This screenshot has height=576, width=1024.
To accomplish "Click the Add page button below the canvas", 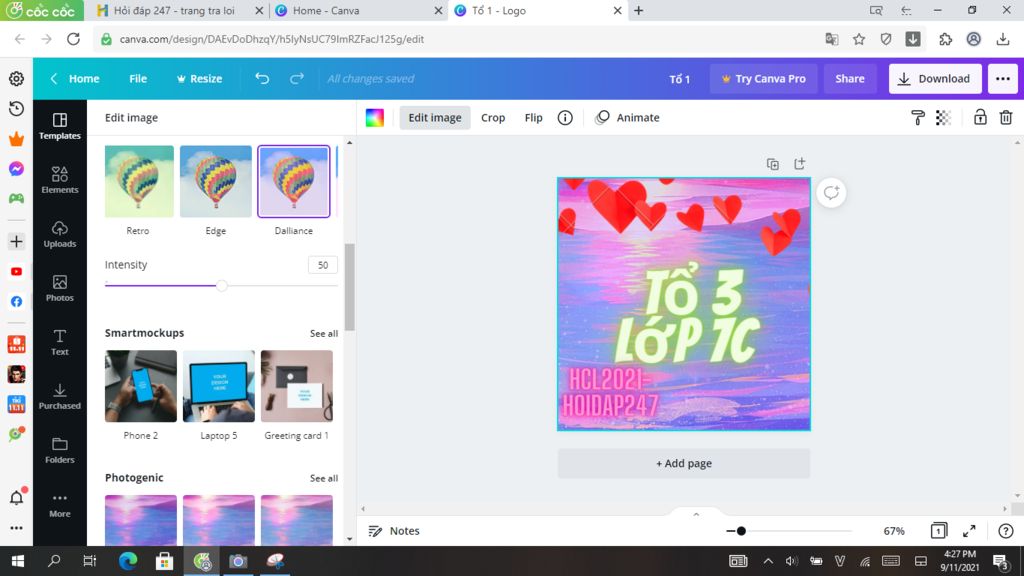I will 683,463.
